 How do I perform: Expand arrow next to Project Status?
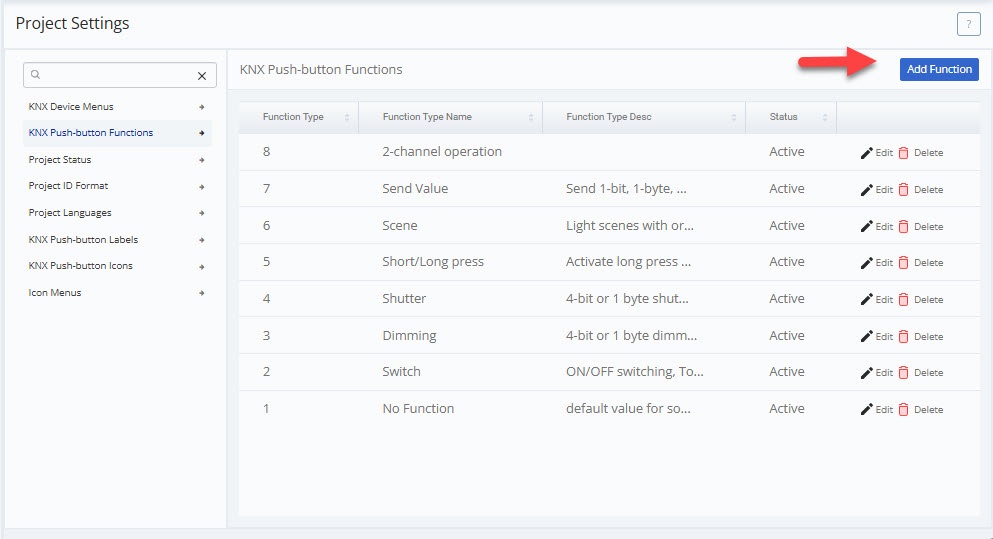coord(201,160)
